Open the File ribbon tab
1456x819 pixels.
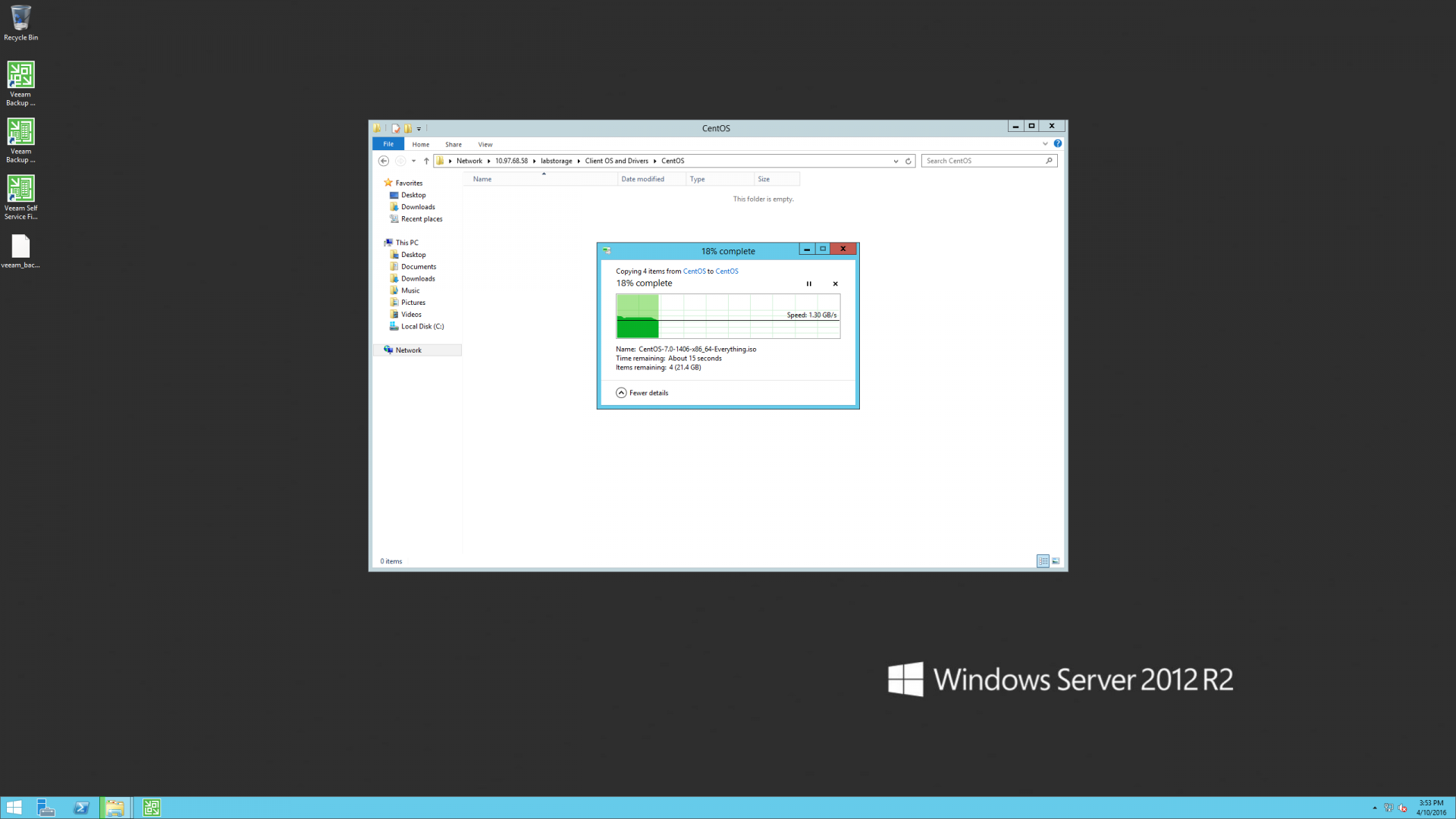(x=388, y=144)
